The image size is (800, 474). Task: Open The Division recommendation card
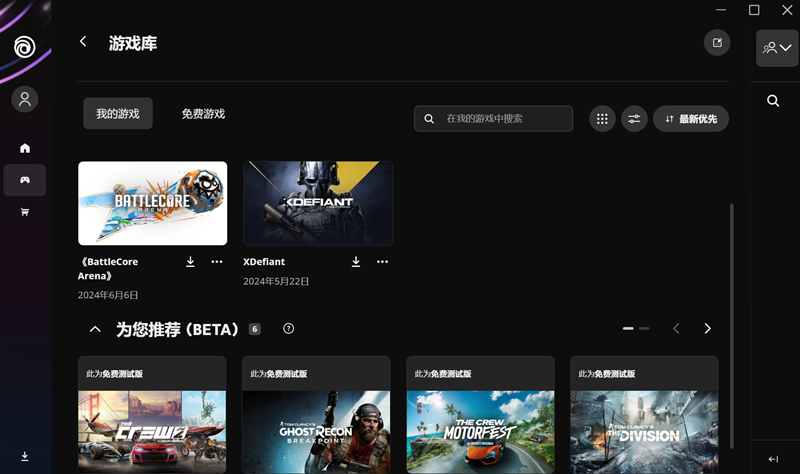pyautogui.click(x=644, y=415)
